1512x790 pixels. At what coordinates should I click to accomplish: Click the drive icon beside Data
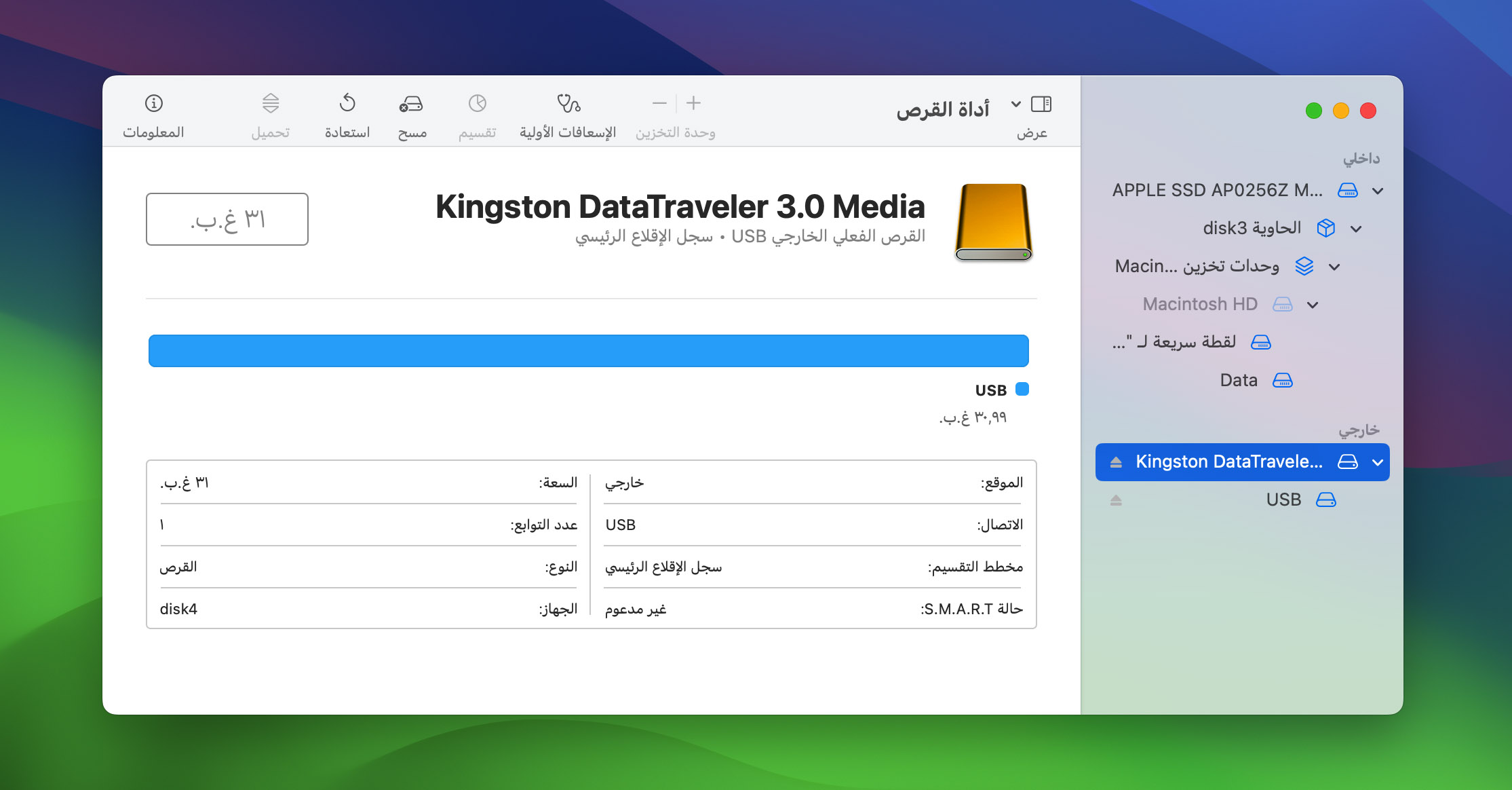click(x=1282, y=381)
